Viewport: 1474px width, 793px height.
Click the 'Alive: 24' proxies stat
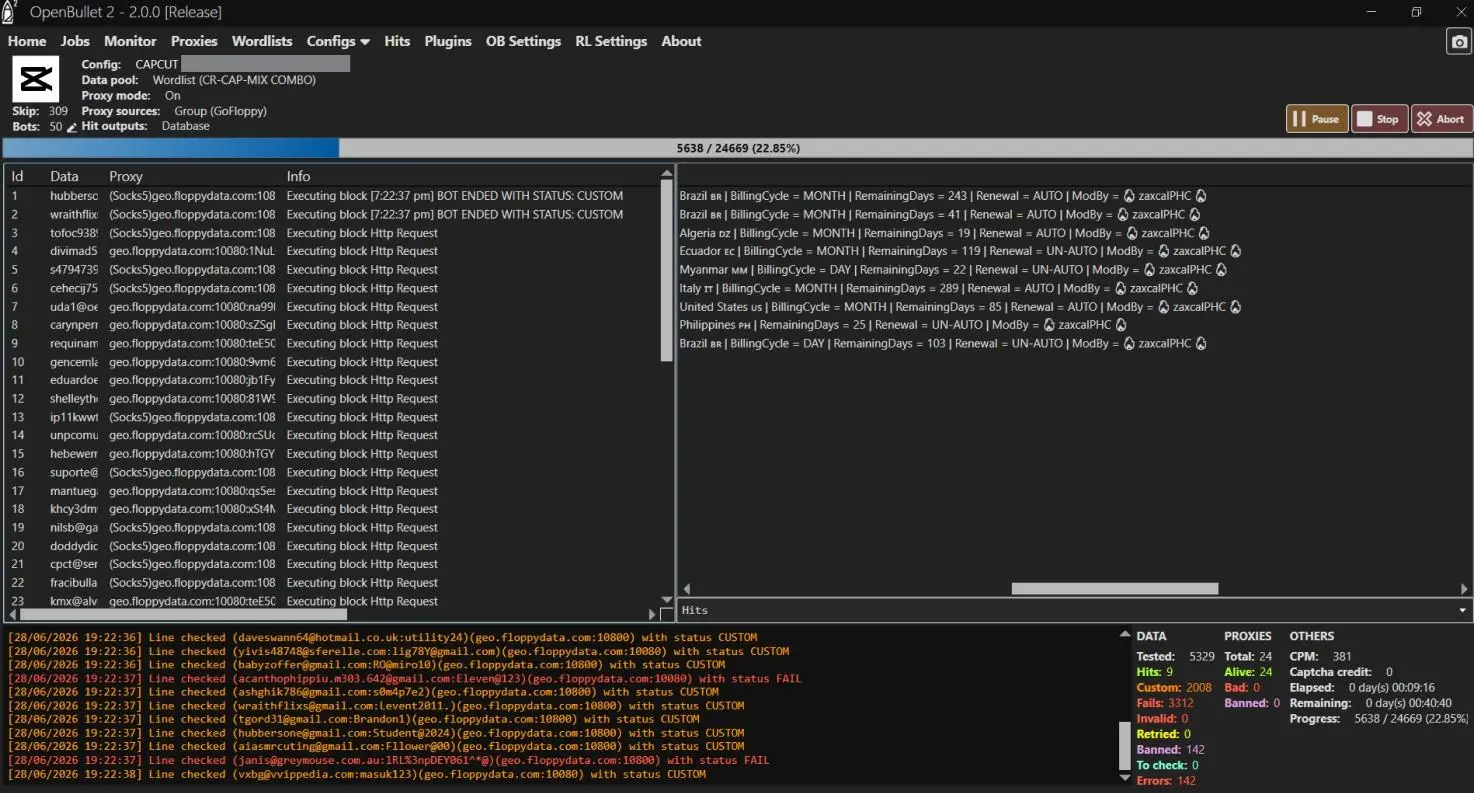click(x=1248, y=672)
